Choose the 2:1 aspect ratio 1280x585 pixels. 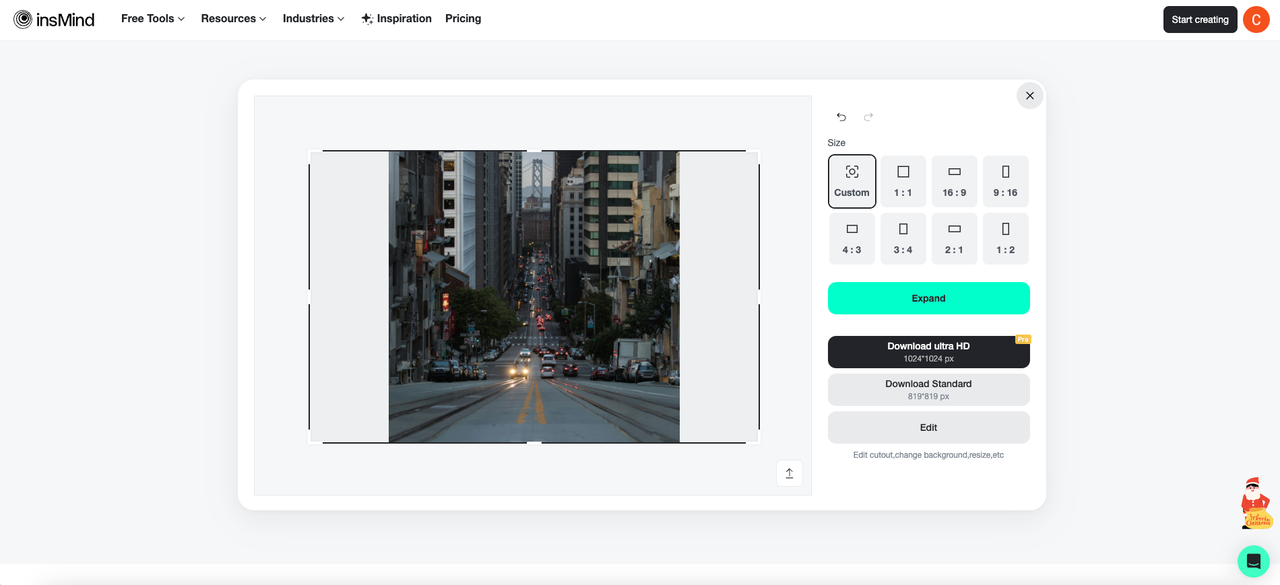pos(954,238)
